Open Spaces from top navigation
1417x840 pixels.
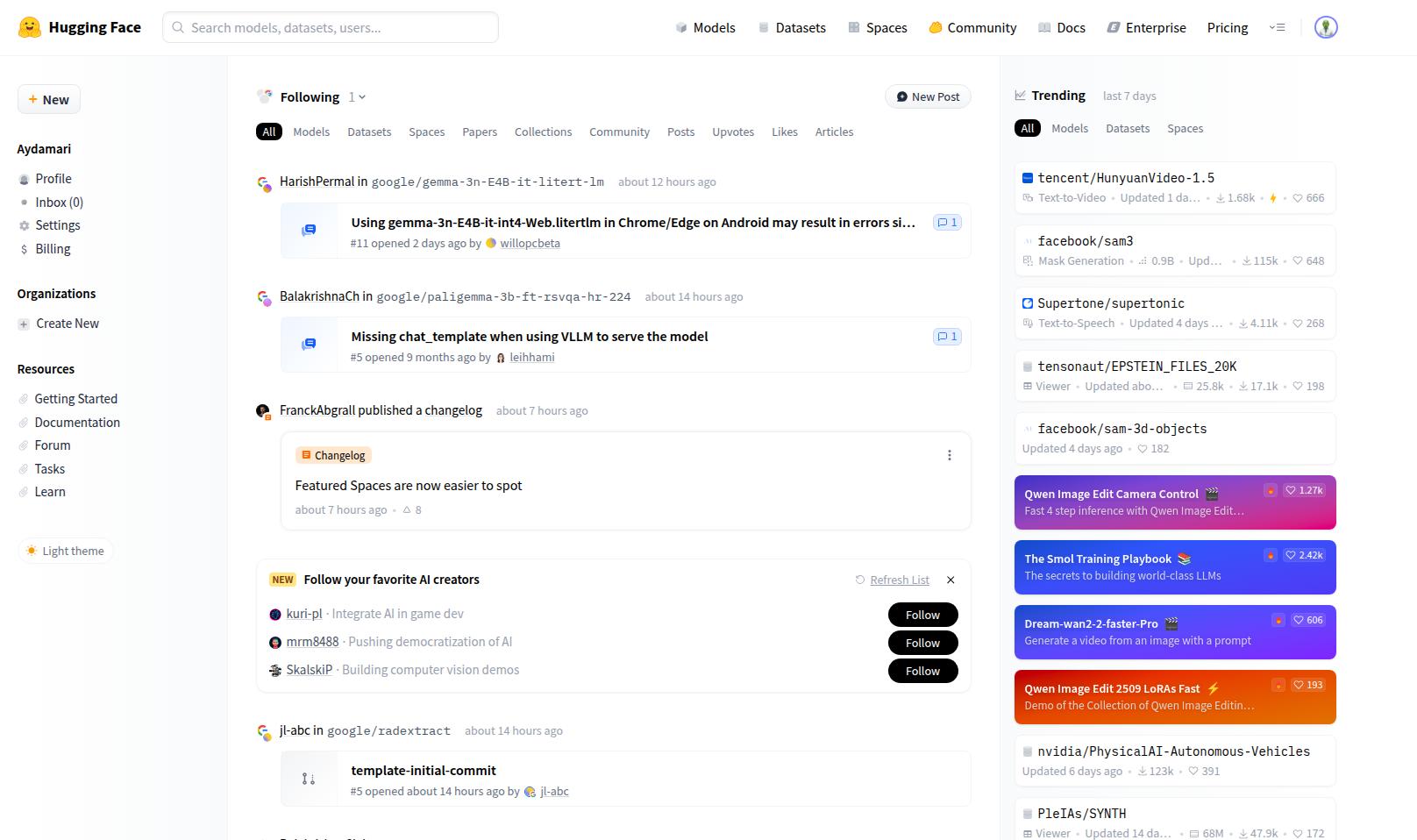[x=878, y=27]
